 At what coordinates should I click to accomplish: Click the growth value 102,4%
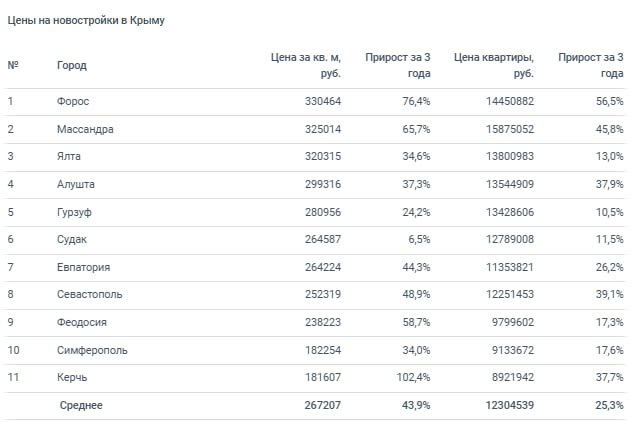coord(414,377)
